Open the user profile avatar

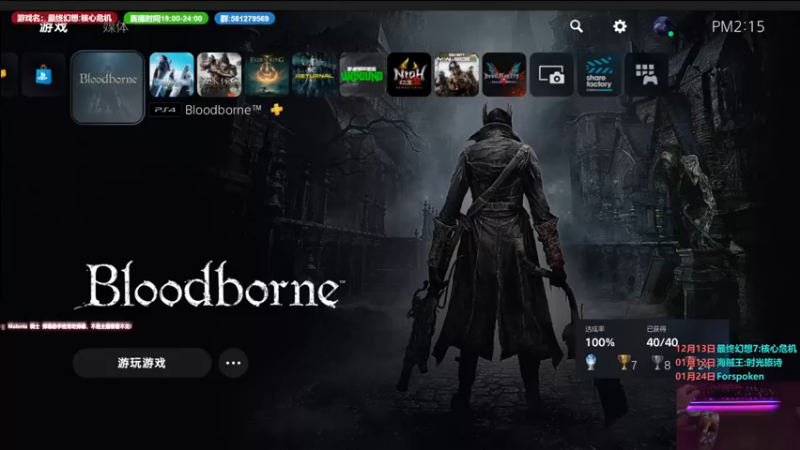[663, 26]
